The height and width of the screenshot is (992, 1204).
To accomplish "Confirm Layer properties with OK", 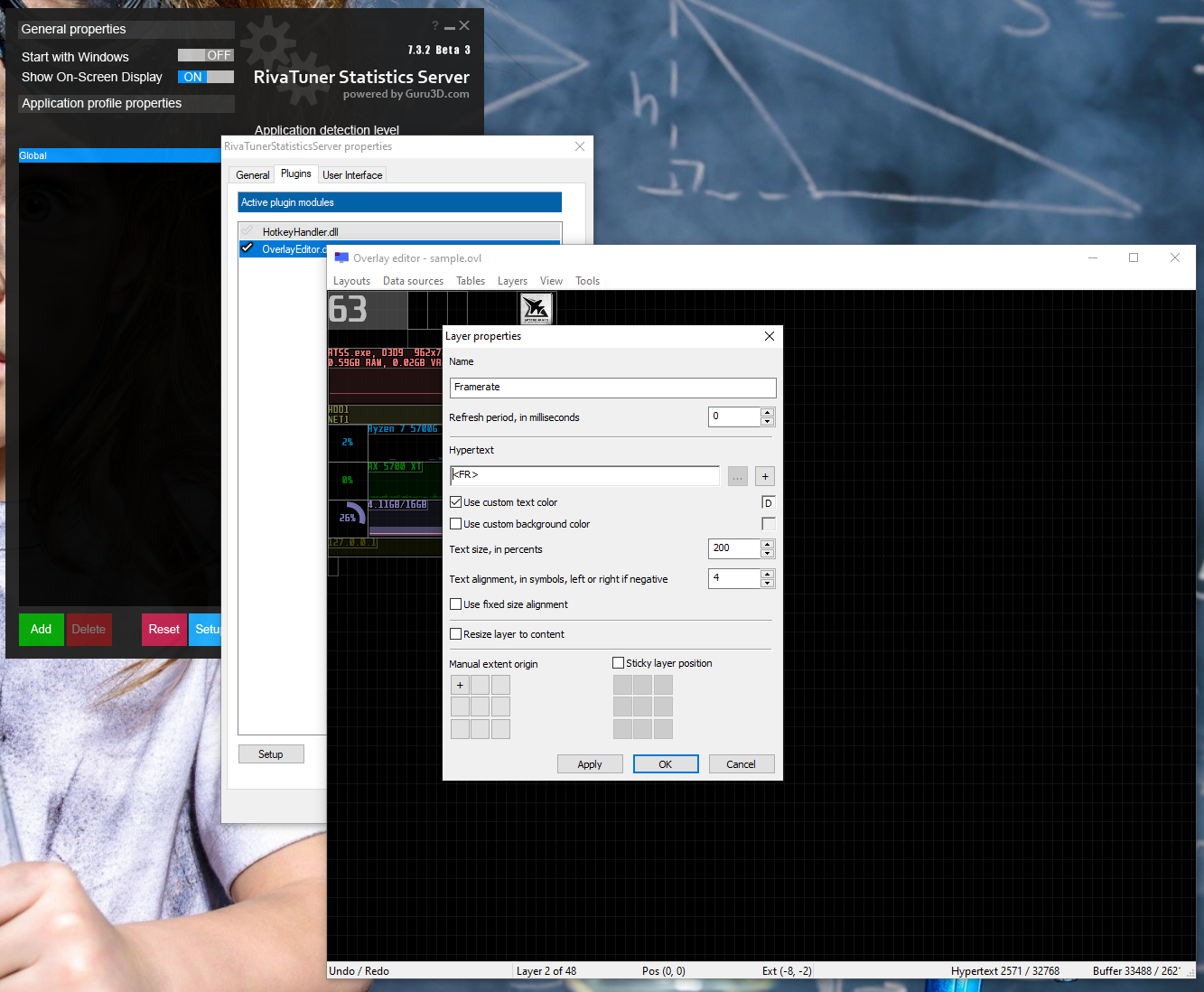I will pyautogui.click(x=666, y=764).
